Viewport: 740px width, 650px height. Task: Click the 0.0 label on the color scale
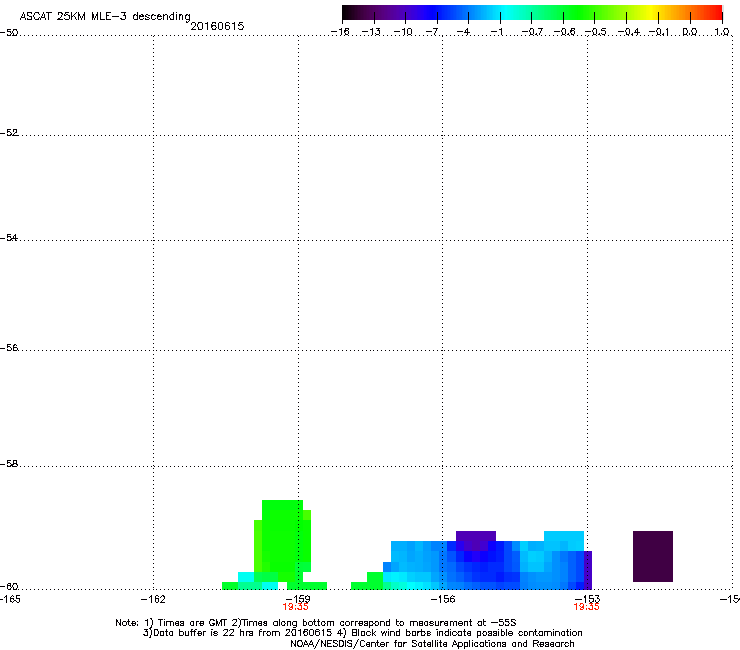click(690, 32)
